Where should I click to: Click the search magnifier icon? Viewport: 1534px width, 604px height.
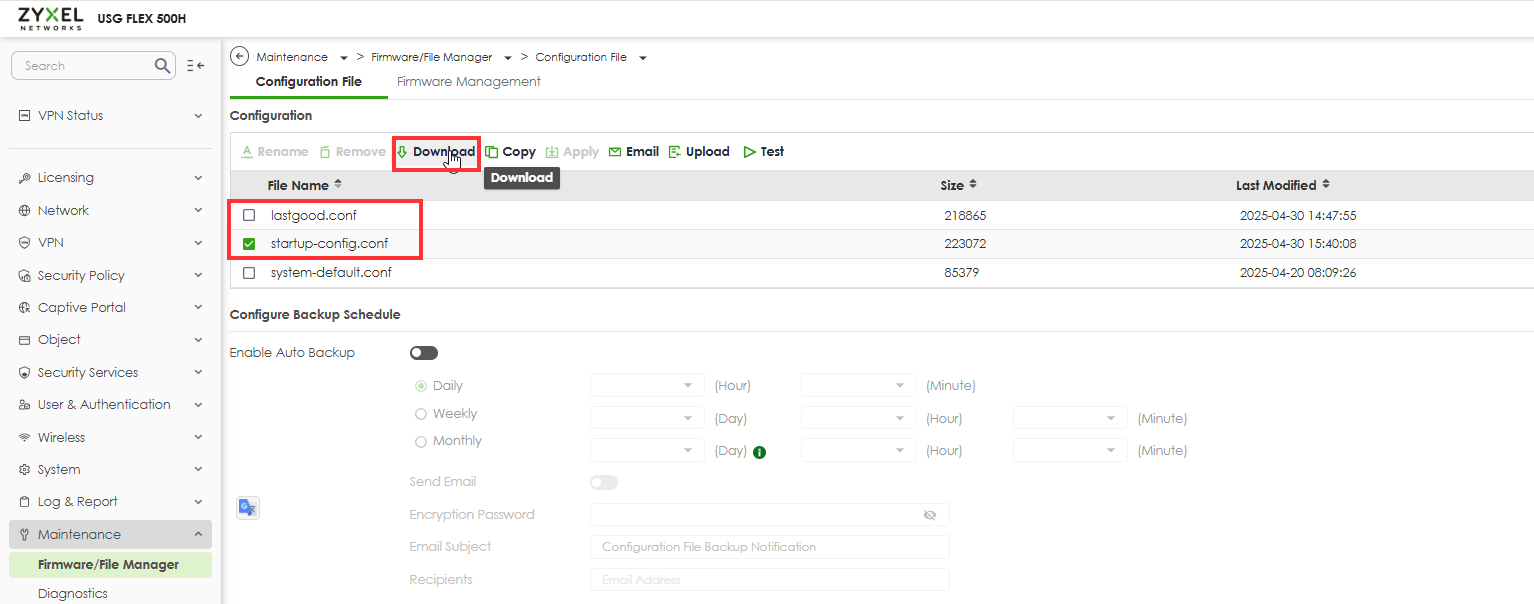pos(163,66)
